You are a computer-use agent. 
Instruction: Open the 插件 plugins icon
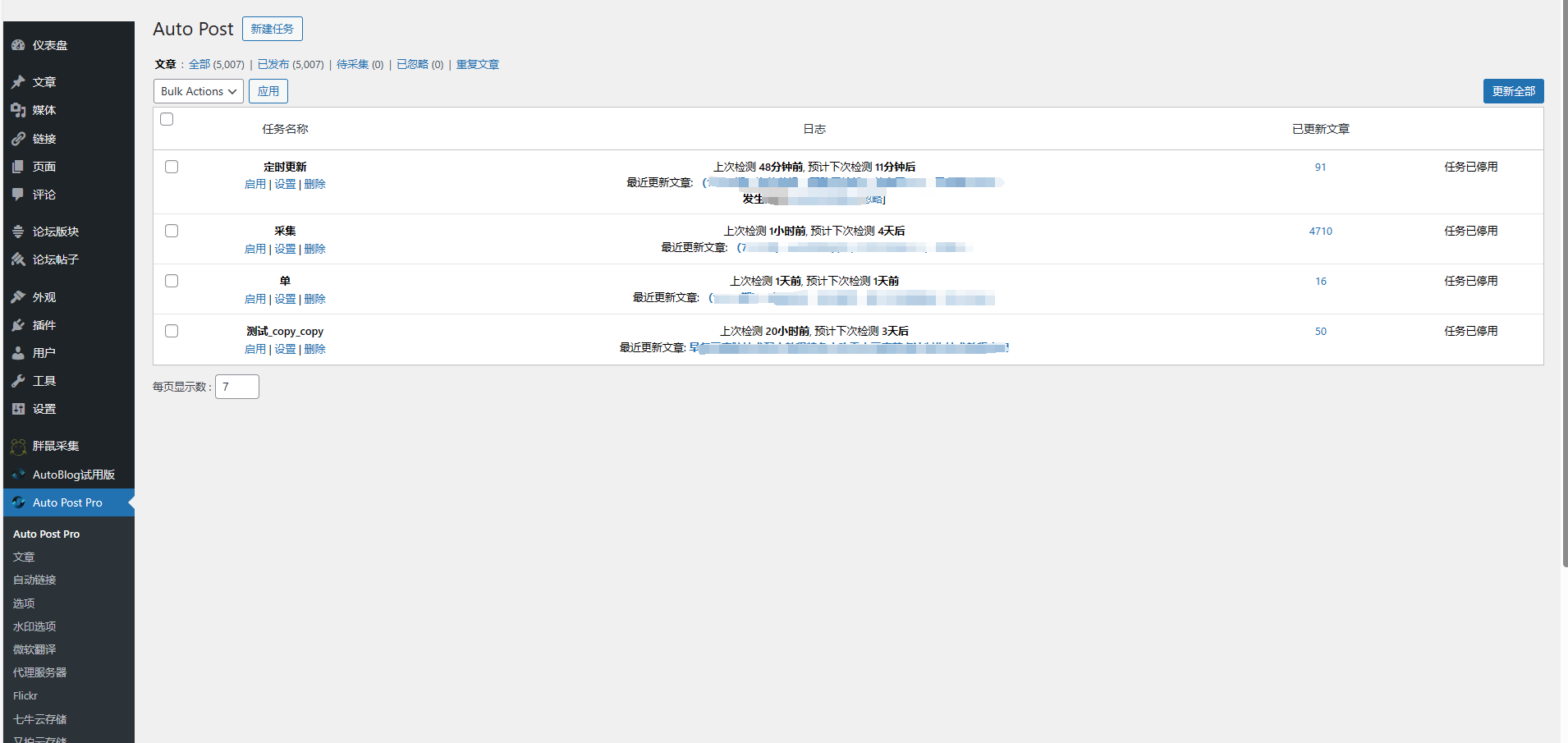pos(18,324)
